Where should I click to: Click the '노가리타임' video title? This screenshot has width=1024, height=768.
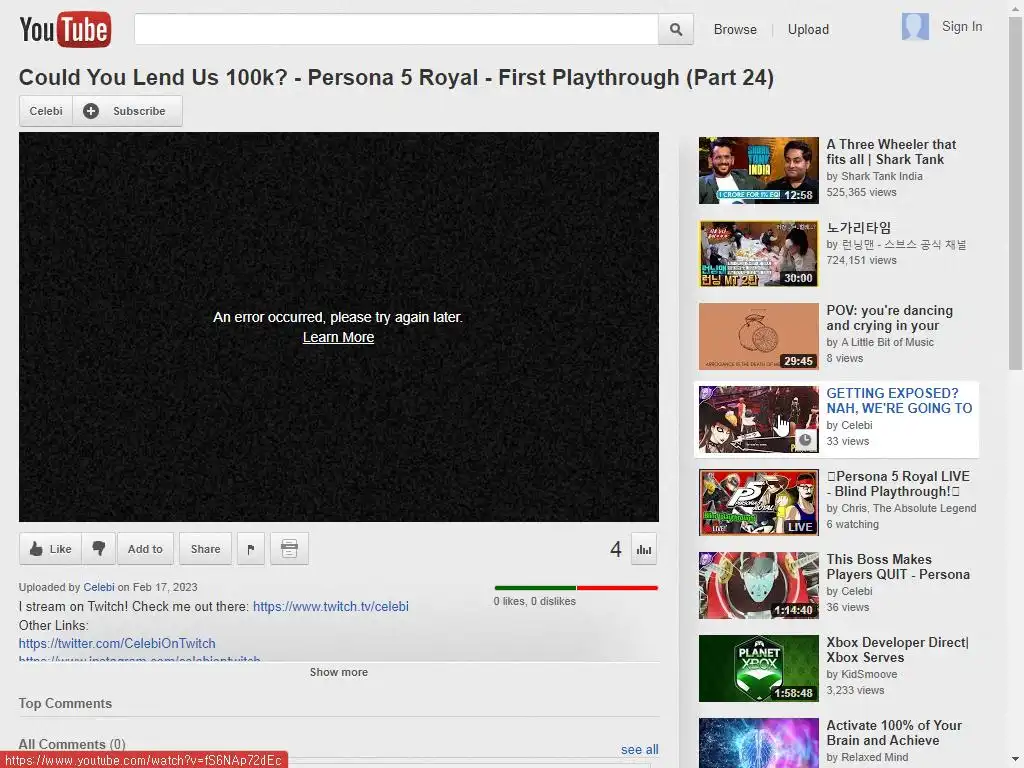click(858, 227)
